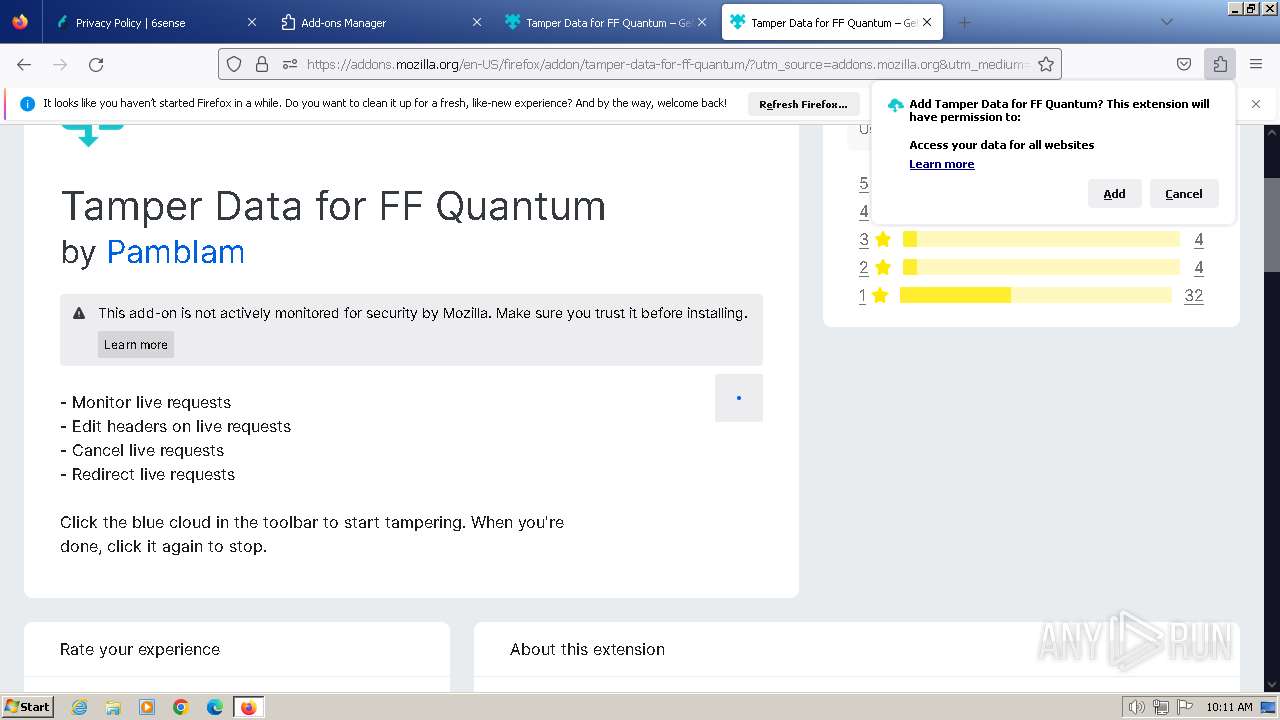Screen dimensions: 1280x720
Task: Click the forward navigation arrow
Action: (x=60, y=64)
